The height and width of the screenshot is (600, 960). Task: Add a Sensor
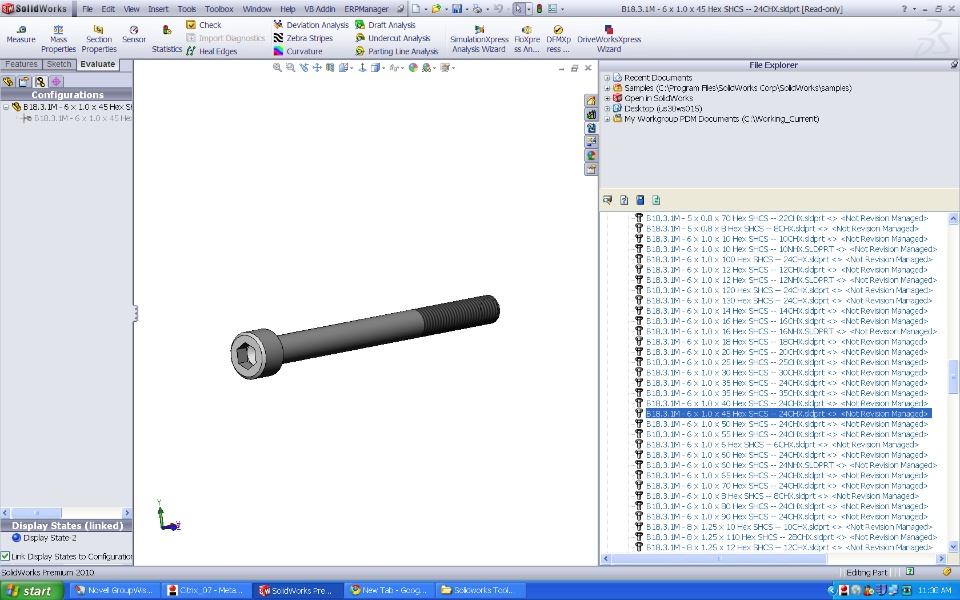coord(133,34)
